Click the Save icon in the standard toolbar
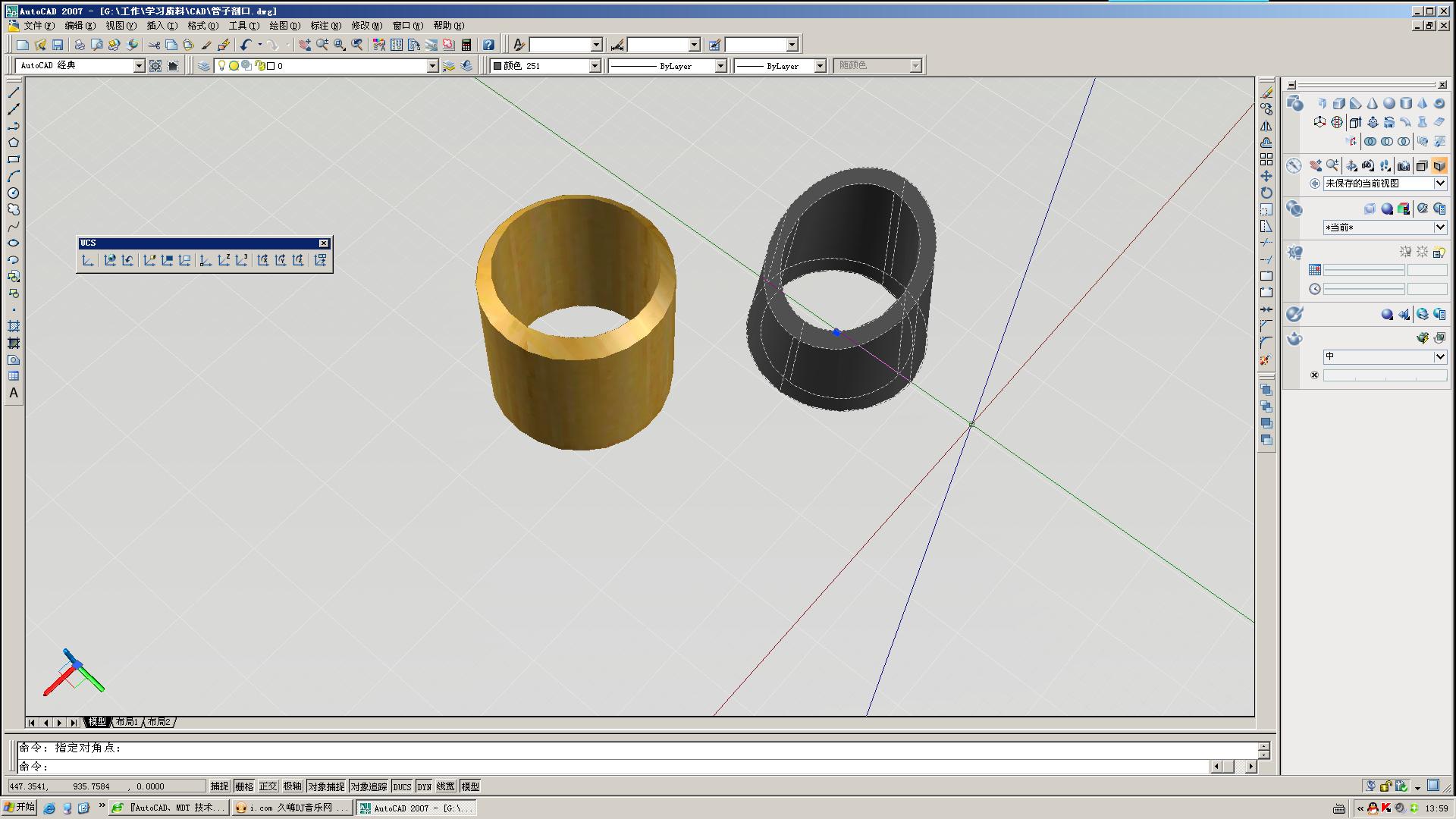This screenshot has width=1456, height=819. (x=58, y=45)
